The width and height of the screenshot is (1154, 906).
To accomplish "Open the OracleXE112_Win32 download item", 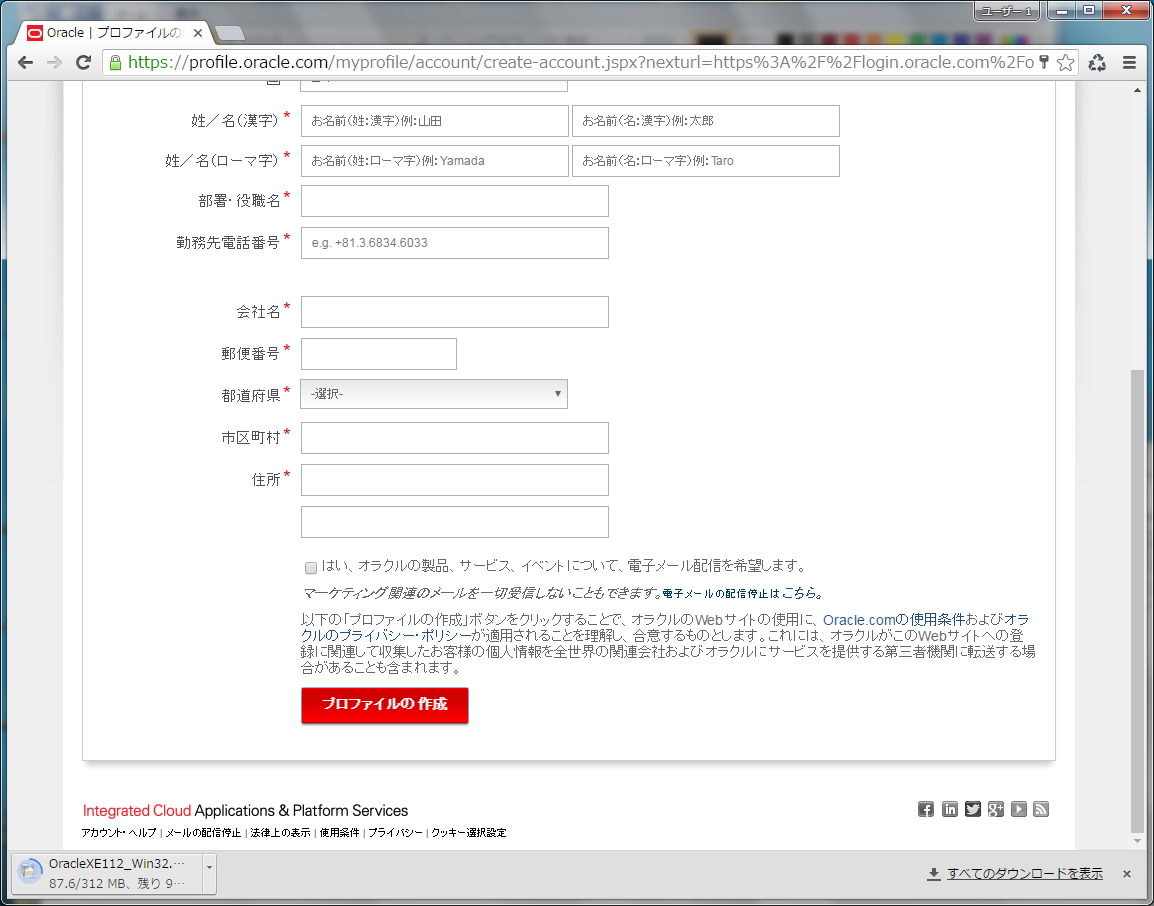I will pyautogui.click(x=108, y=873).
